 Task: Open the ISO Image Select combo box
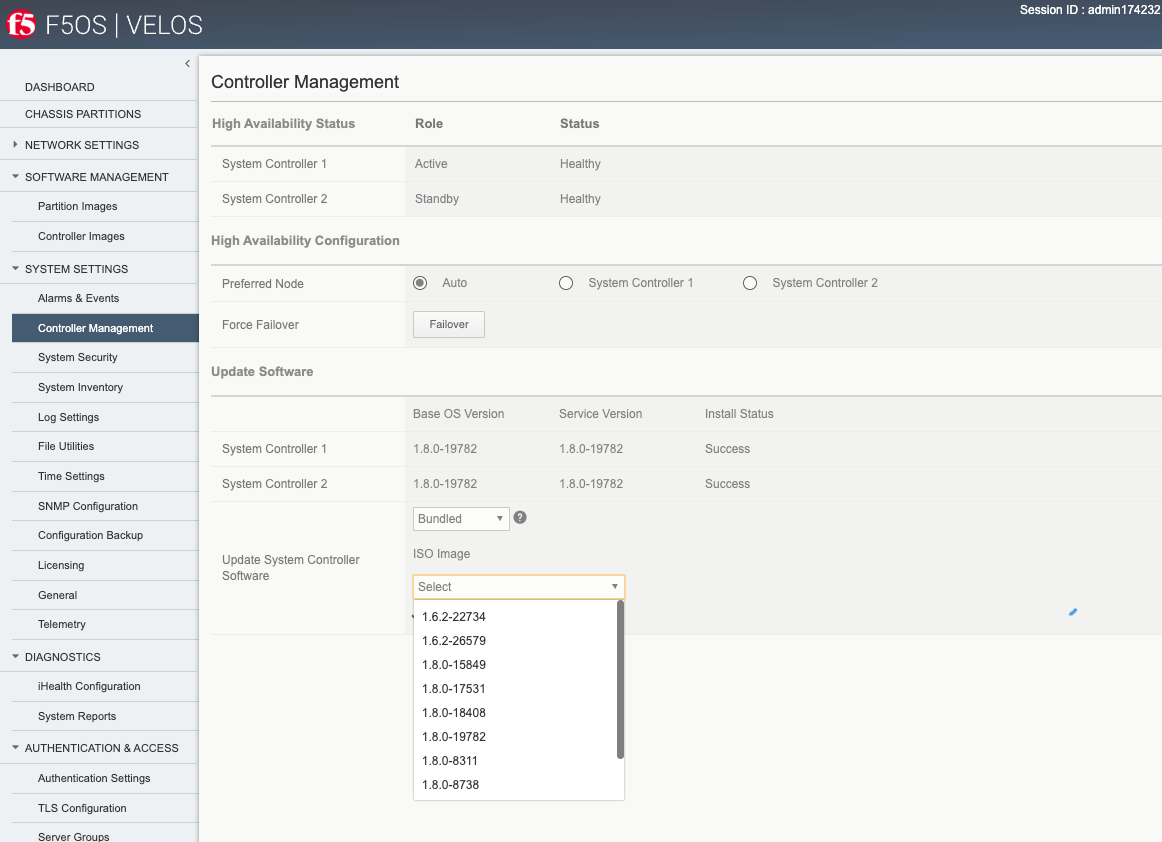519,587
